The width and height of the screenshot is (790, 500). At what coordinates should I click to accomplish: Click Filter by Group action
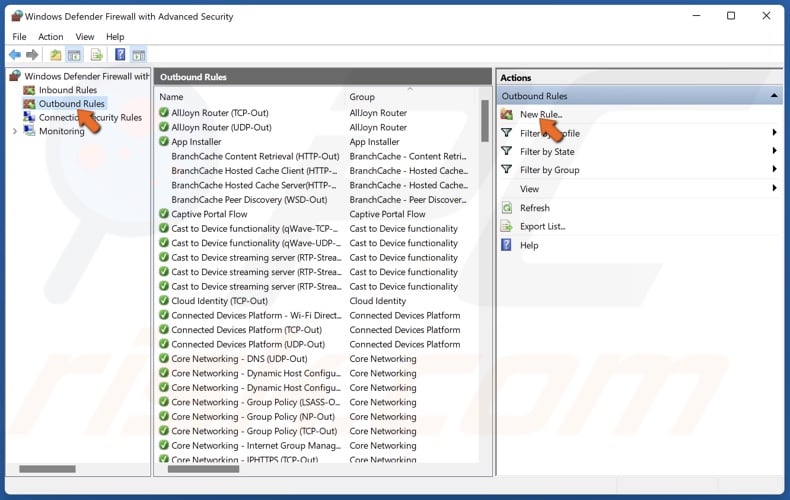(550, 170)
